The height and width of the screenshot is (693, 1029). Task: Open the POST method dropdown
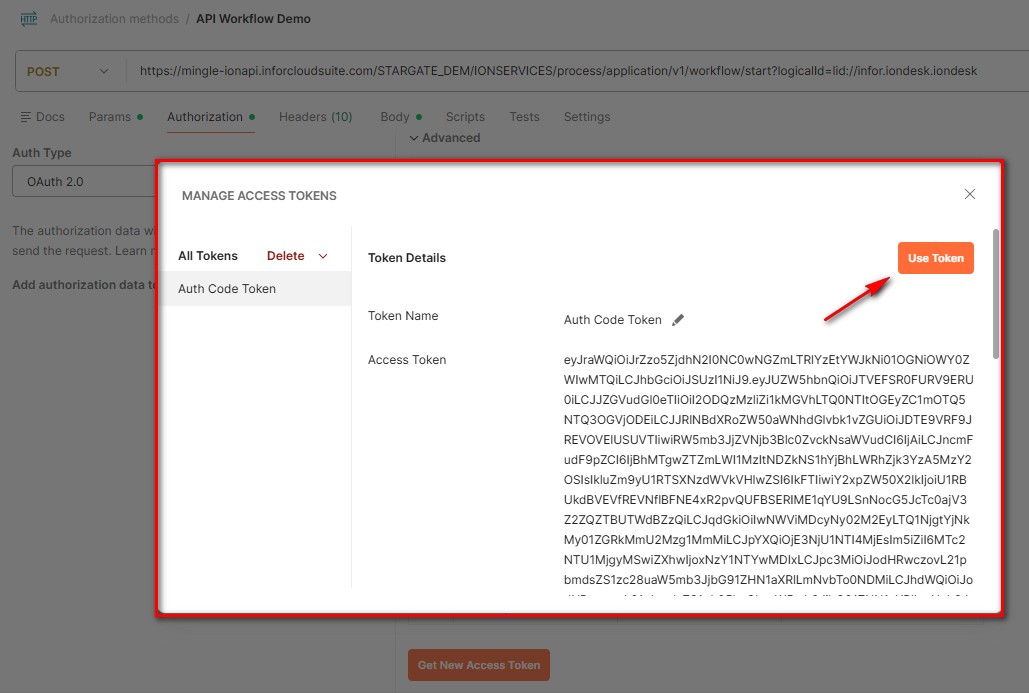68,72
